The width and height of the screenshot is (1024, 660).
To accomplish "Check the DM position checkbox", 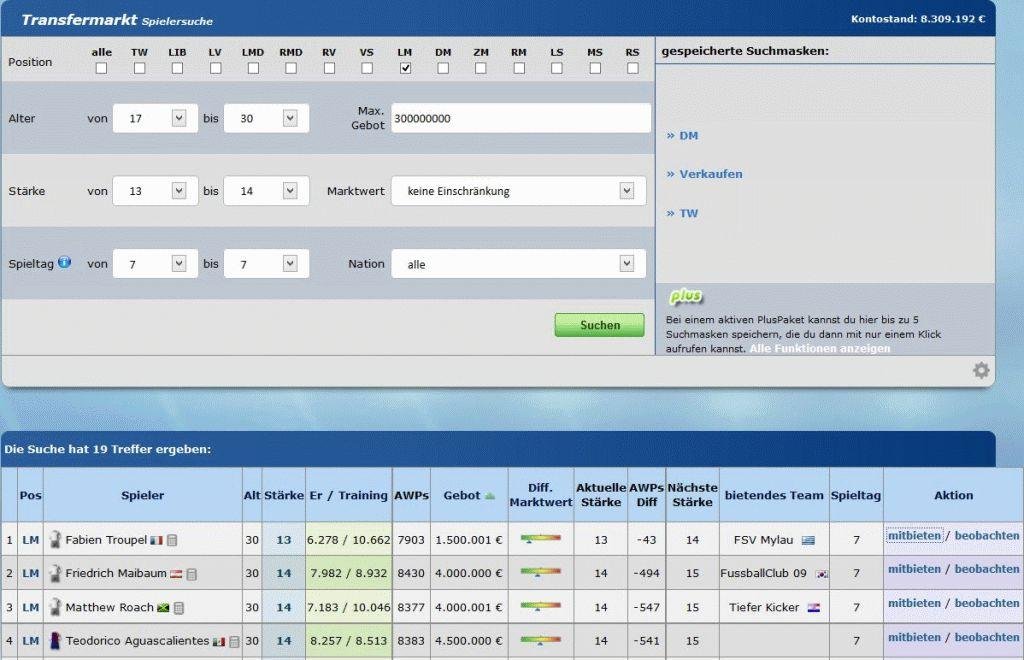I will point(442,68).
